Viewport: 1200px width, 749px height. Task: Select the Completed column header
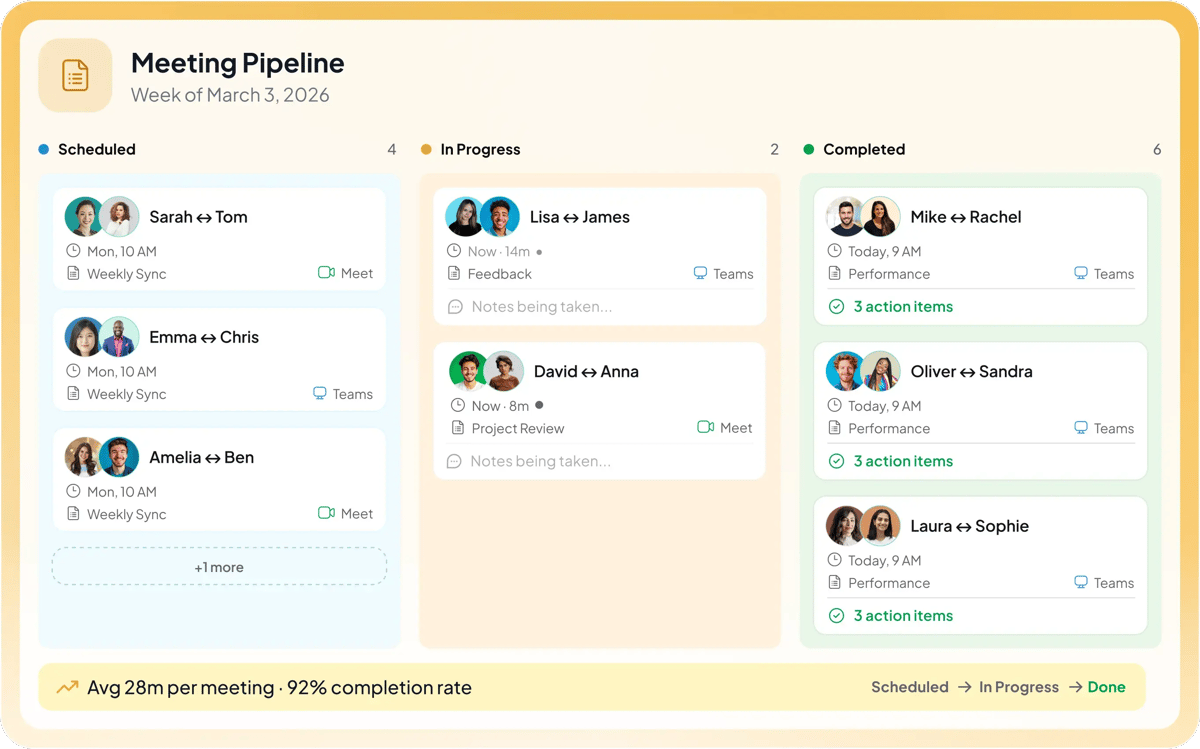pos(863,149)
